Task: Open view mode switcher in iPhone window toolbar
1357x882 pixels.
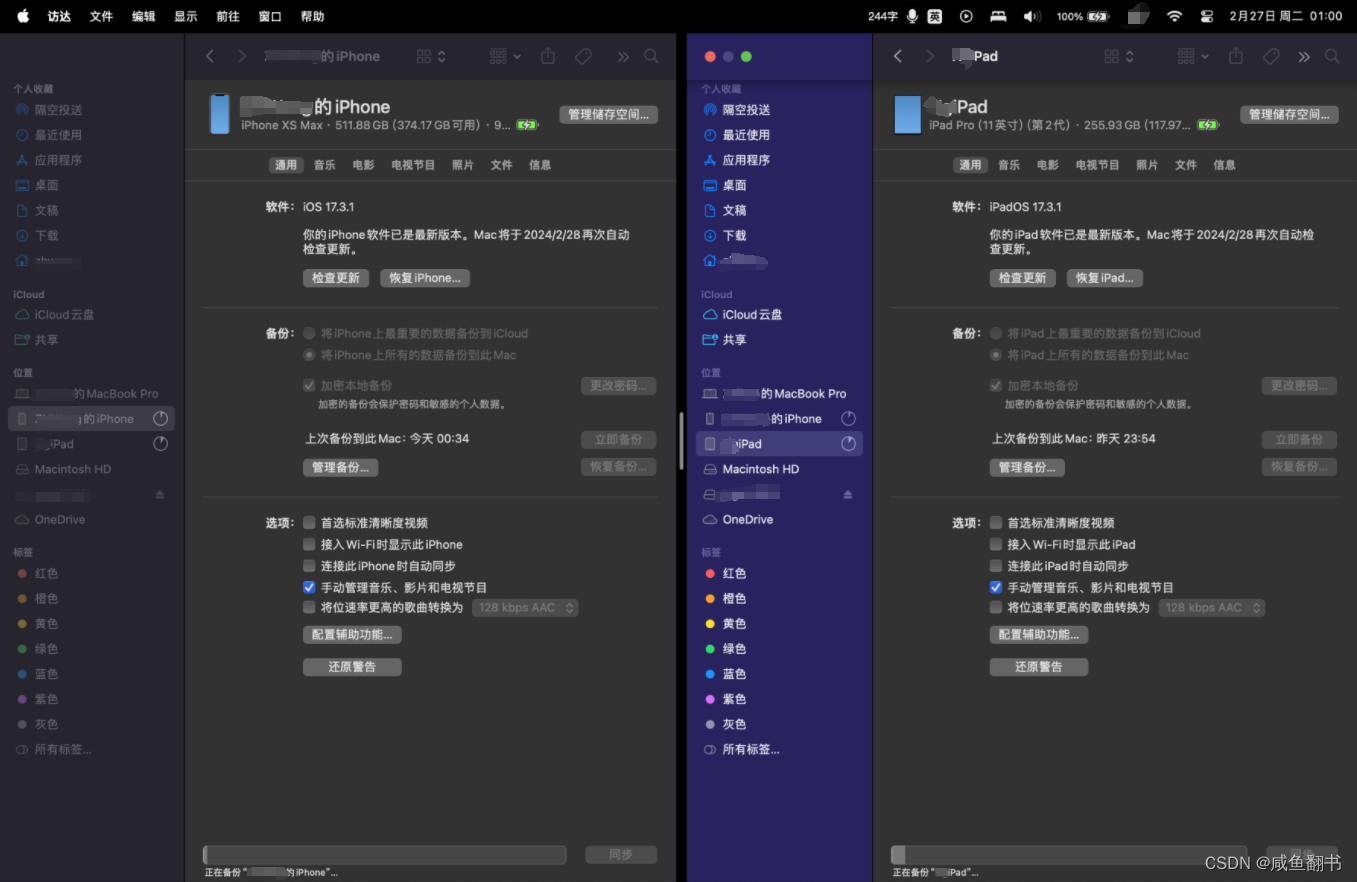Action: point(432,57)
